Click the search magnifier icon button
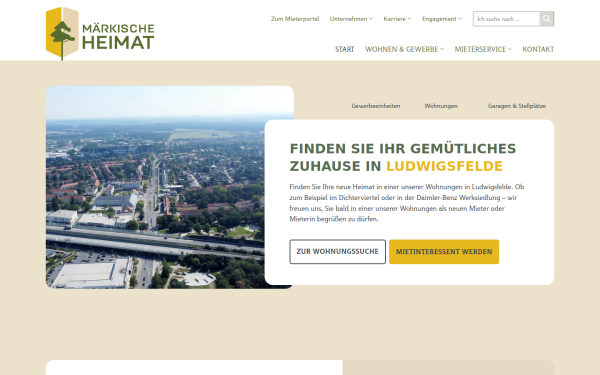This screenshot has height=375, width=600. 546,19
